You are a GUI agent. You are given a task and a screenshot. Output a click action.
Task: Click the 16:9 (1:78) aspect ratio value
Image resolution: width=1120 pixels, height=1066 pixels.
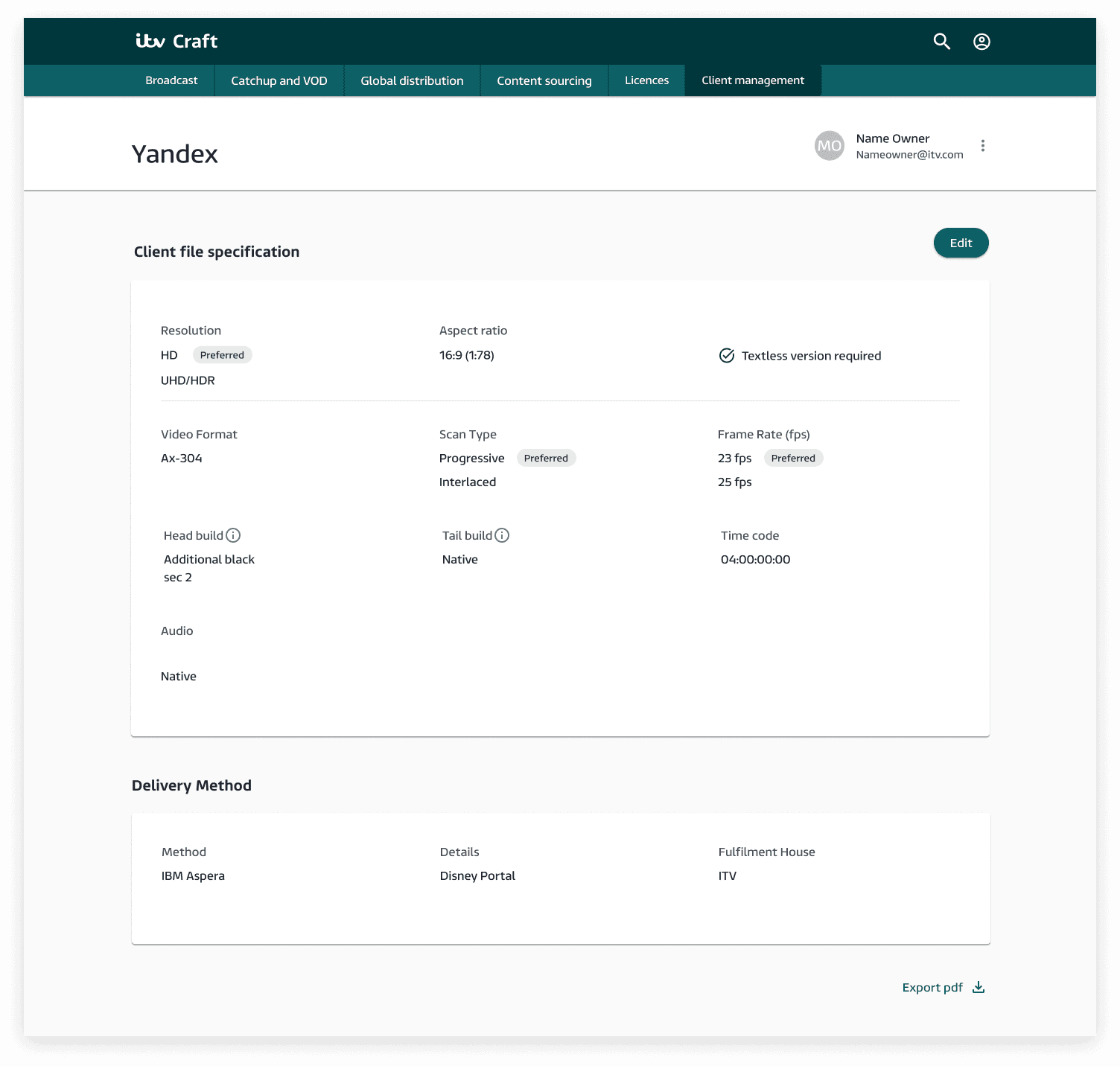tap(467, 355)
